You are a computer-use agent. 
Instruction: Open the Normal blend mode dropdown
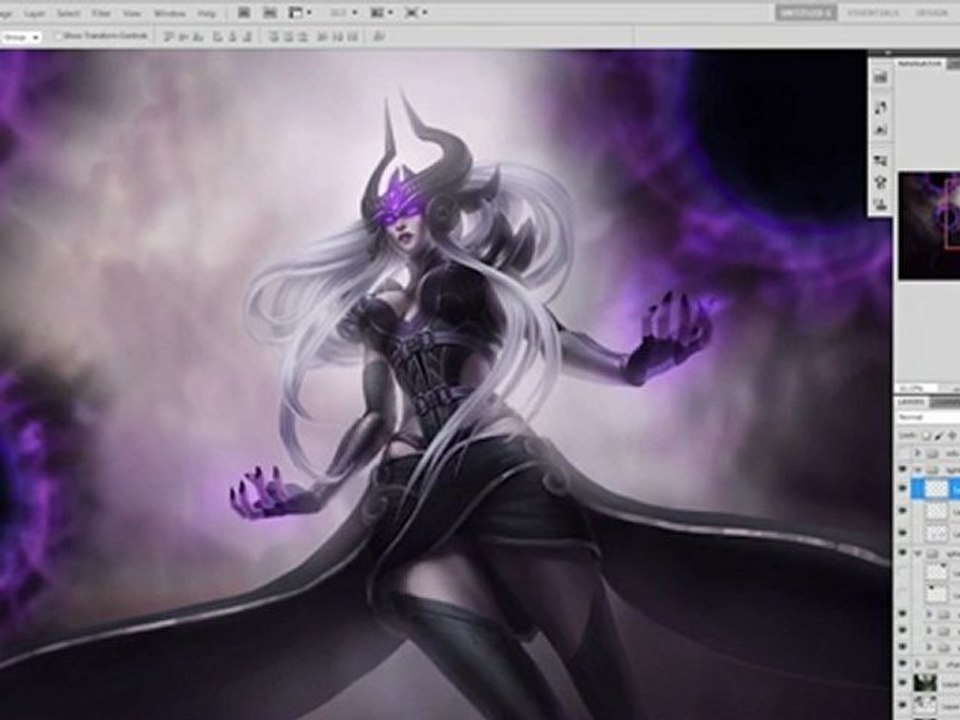pos(928,417)
